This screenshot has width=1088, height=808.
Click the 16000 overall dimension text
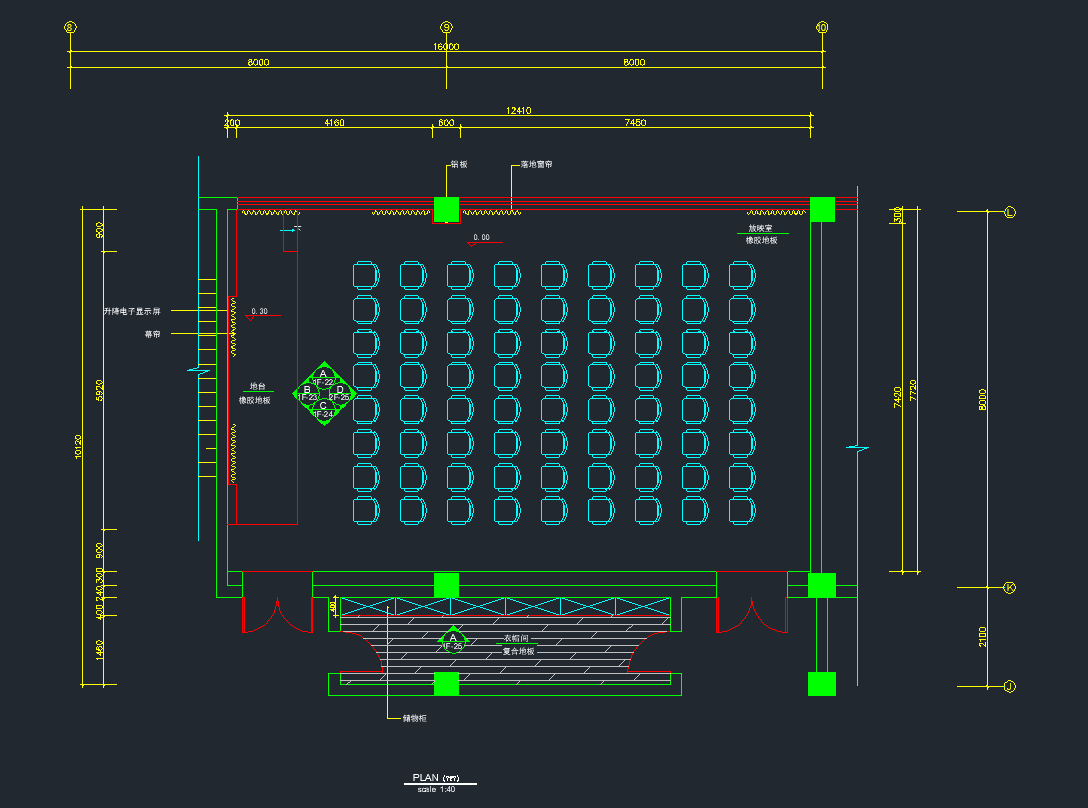point(446,46)
